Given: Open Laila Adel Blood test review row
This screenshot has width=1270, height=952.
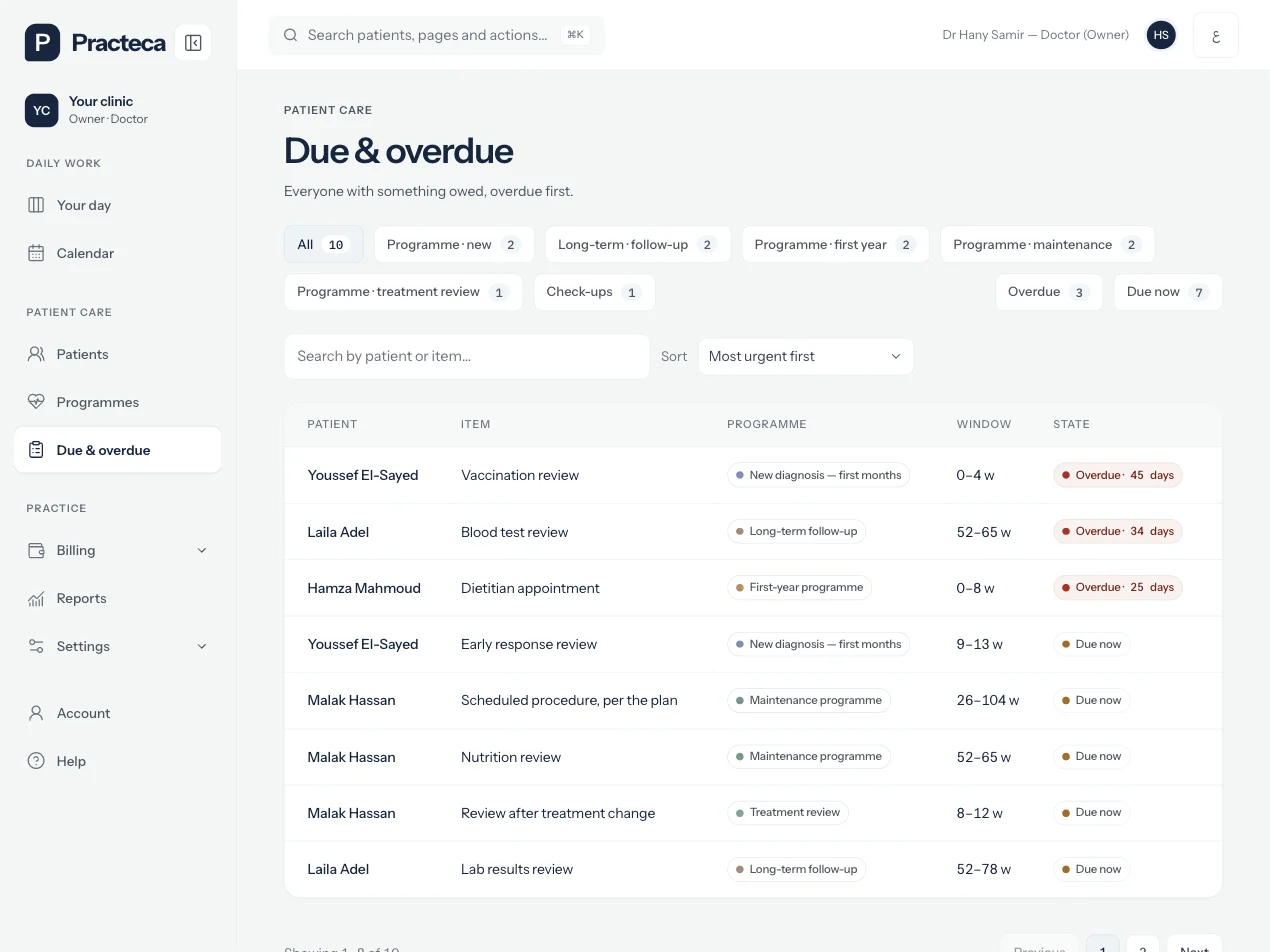Looking at the screenshot, I should tap(753, 531).
